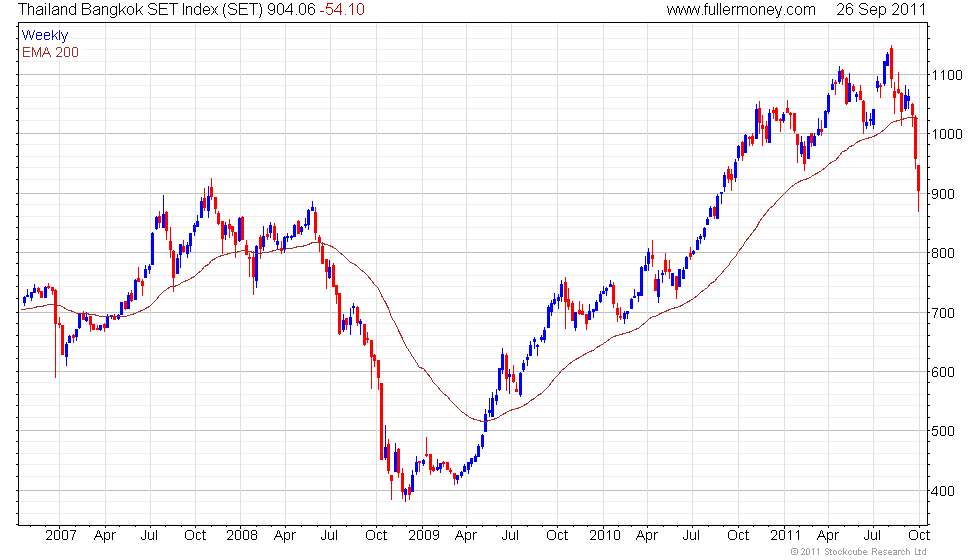980x560 pixels.
Task: Click the 800 price axis label
Action: point(943,253)
